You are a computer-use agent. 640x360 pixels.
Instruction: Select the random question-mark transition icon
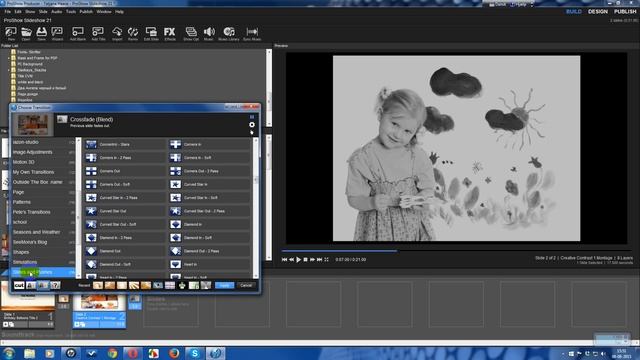tap(56, 285)
